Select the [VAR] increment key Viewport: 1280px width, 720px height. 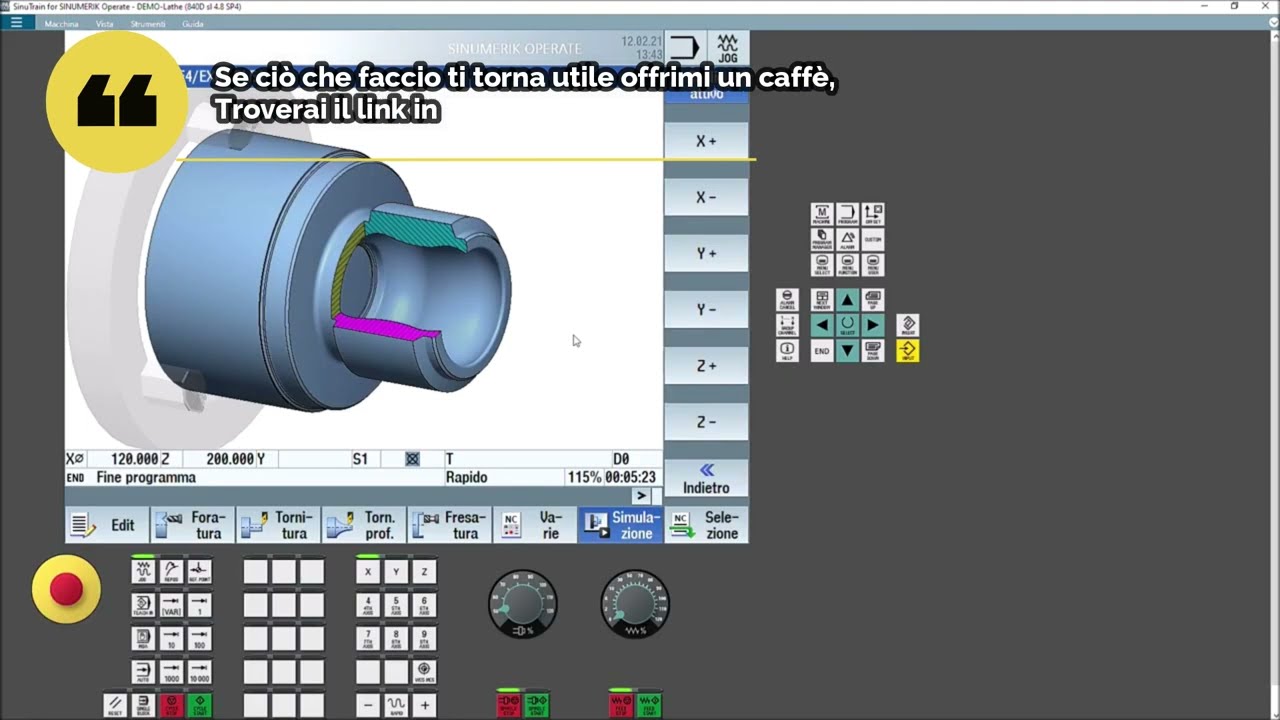pyautogui.click(x=171, y=605)
